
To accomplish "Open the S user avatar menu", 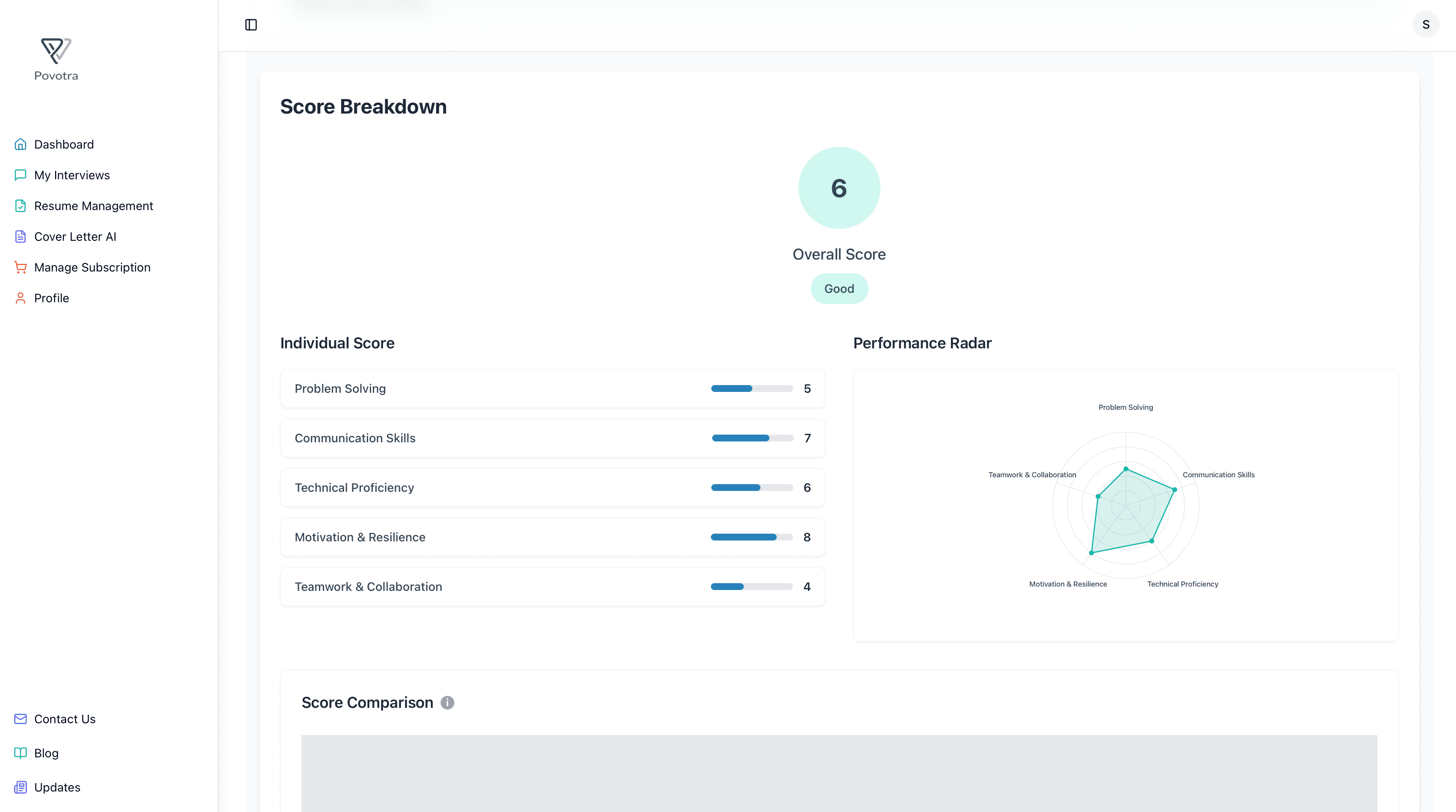I will [1426, 25].
